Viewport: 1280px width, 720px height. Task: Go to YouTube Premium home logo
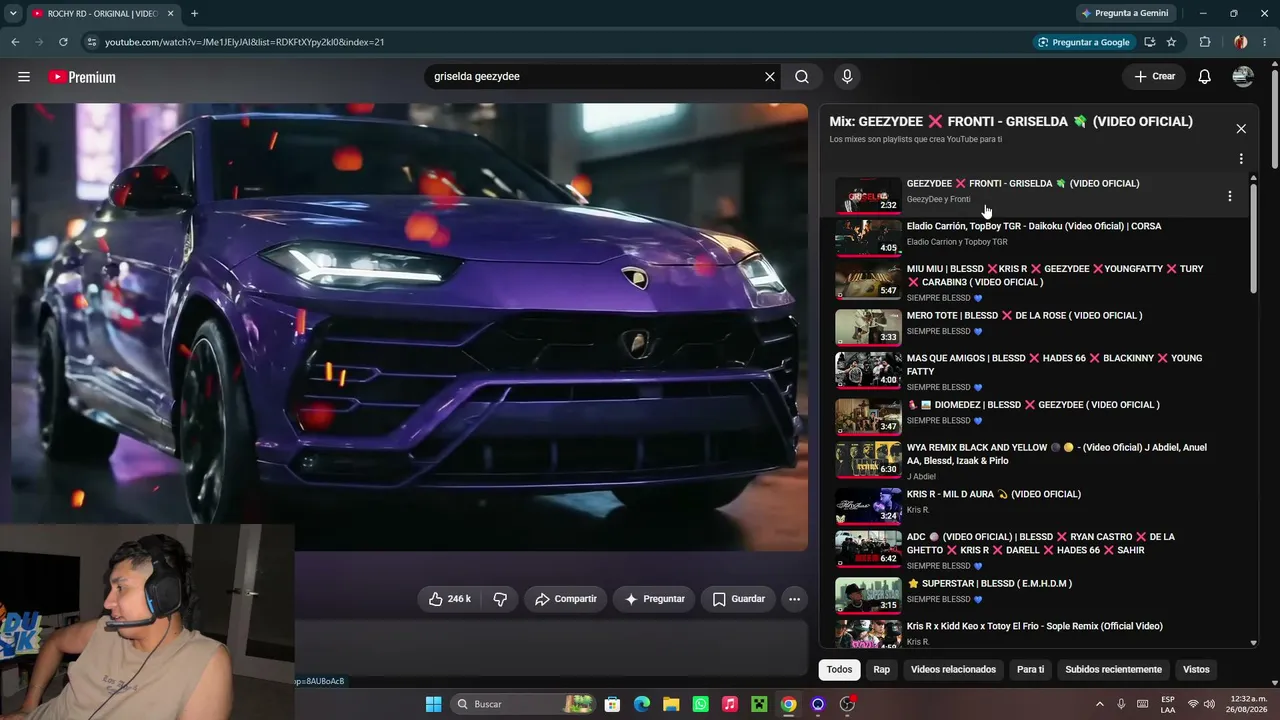click(82, 77)
